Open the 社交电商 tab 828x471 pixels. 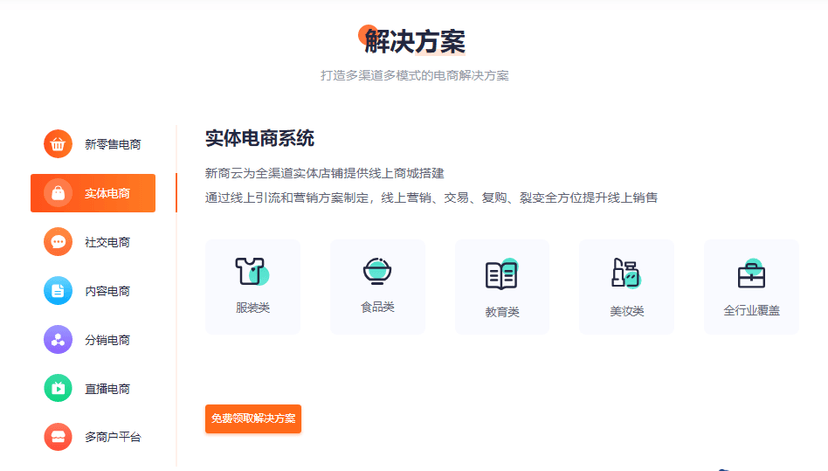(x=93, y=242)
